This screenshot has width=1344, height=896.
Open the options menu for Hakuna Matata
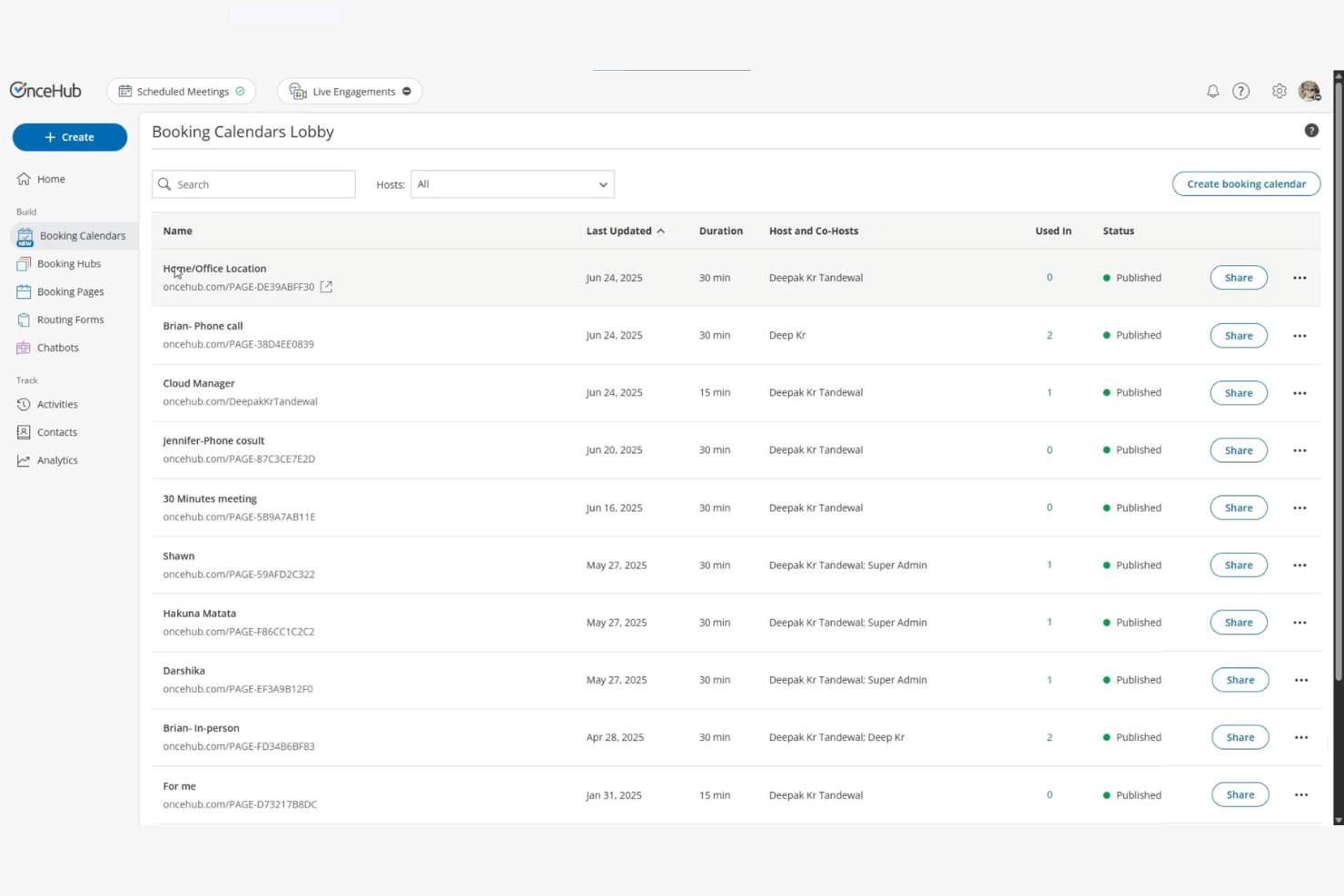click(1300, 622)
